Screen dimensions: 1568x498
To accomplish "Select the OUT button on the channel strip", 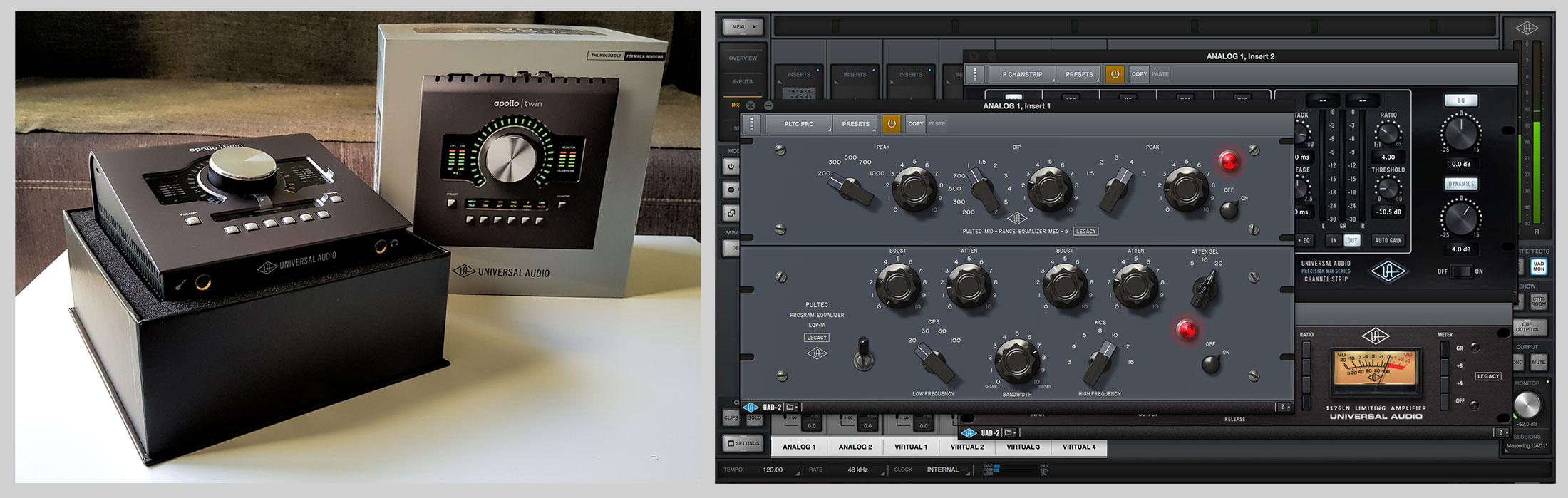I will coord(1351,241).
